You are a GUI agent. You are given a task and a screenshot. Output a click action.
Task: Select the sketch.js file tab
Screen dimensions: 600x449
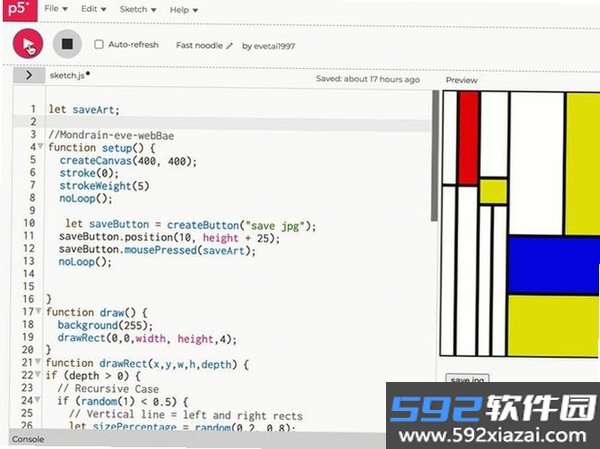(67, 75)
